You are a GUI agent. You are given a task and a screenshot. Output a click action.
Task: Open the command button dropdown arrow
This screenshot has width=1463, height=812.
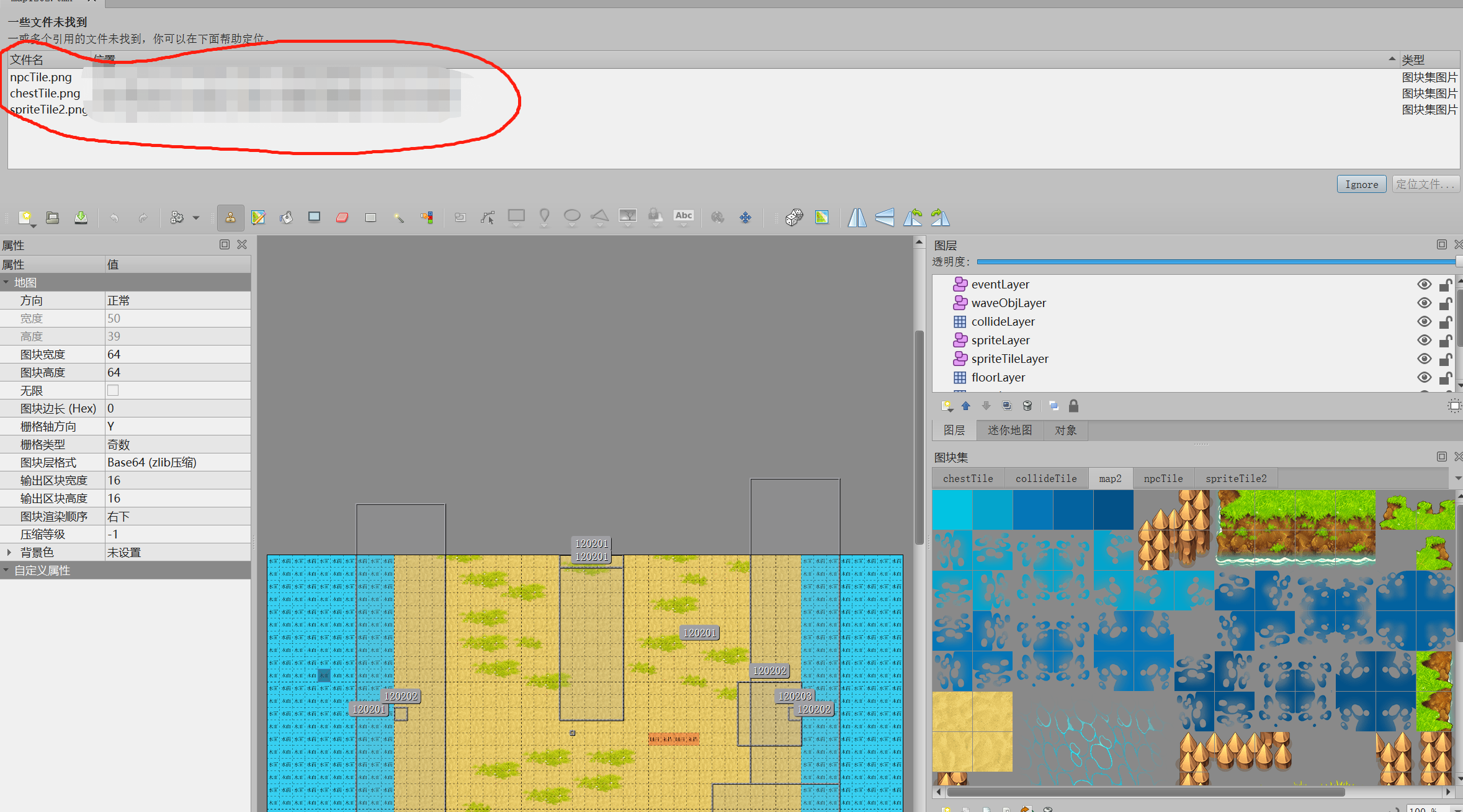[x=196, y=218]
